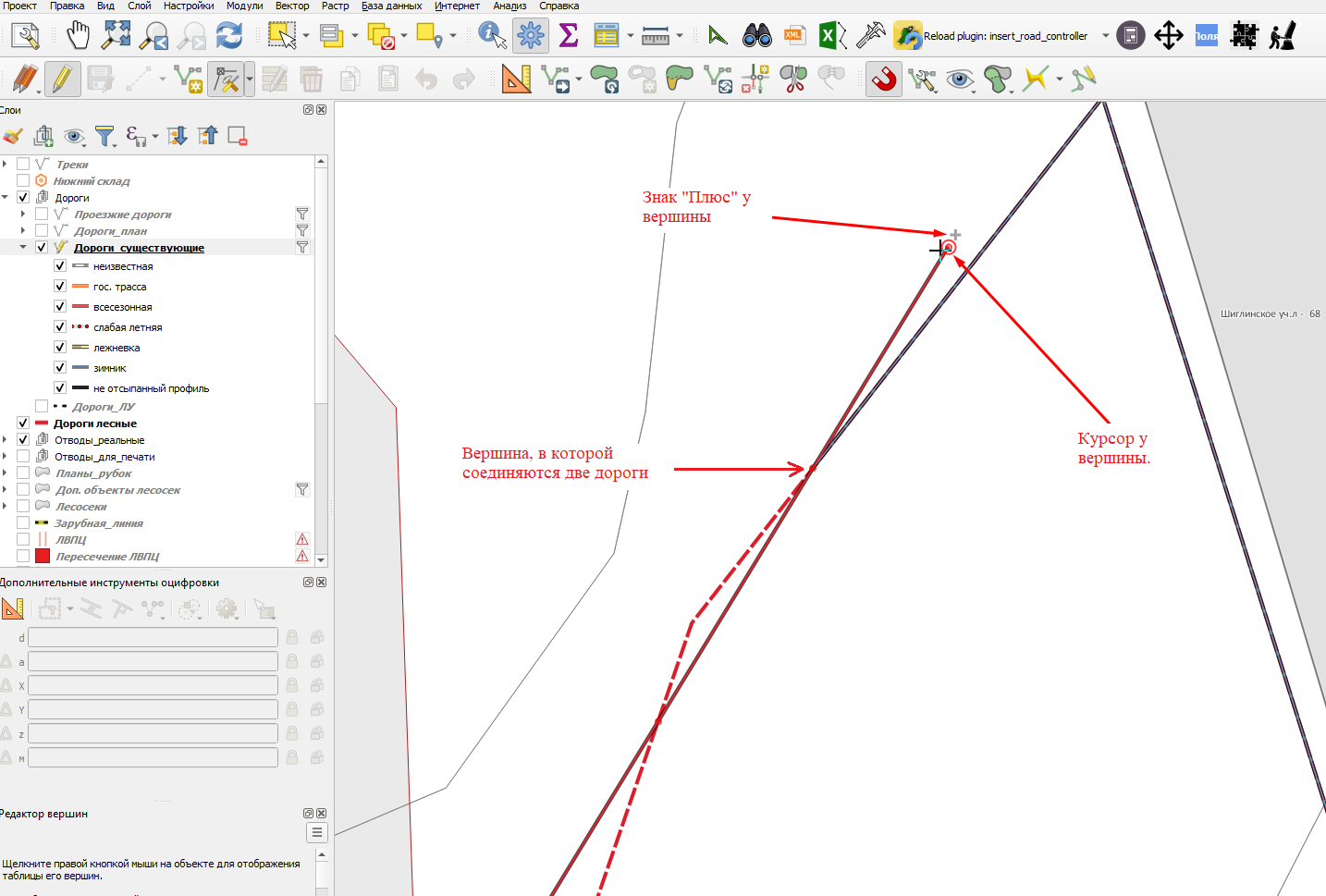Select the Identify Features tool
Viewport: 1326px width, 896px height.
pos(492,36)
